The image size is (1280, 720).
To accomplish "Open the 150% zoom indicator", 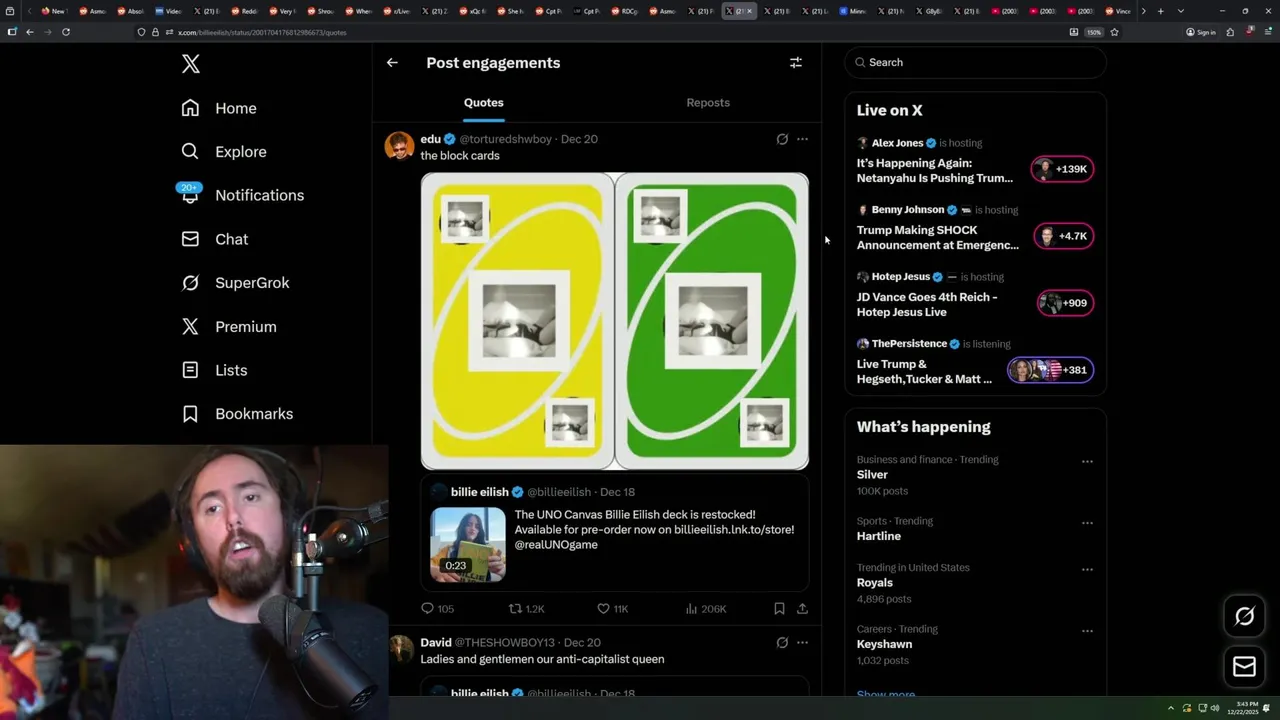I will coord(1094,32).
